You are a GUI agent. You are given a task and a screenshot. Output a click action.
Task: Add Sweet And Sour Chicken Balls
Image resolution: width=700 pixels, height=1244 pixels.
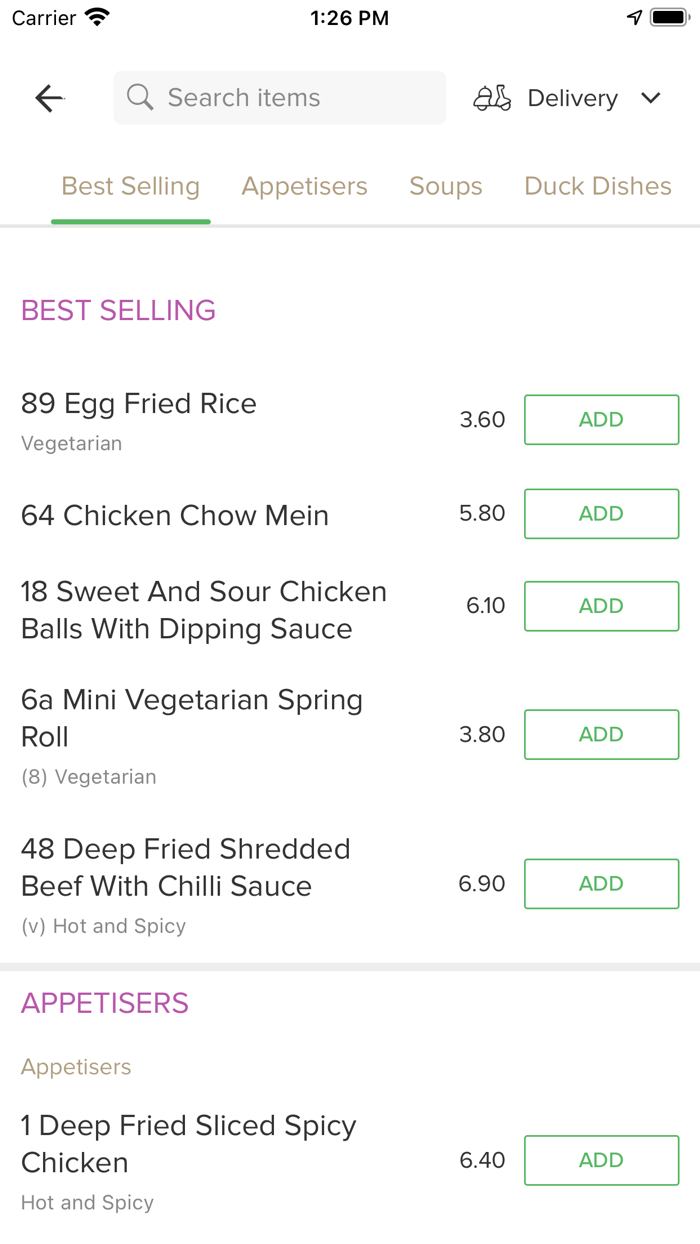601,606
